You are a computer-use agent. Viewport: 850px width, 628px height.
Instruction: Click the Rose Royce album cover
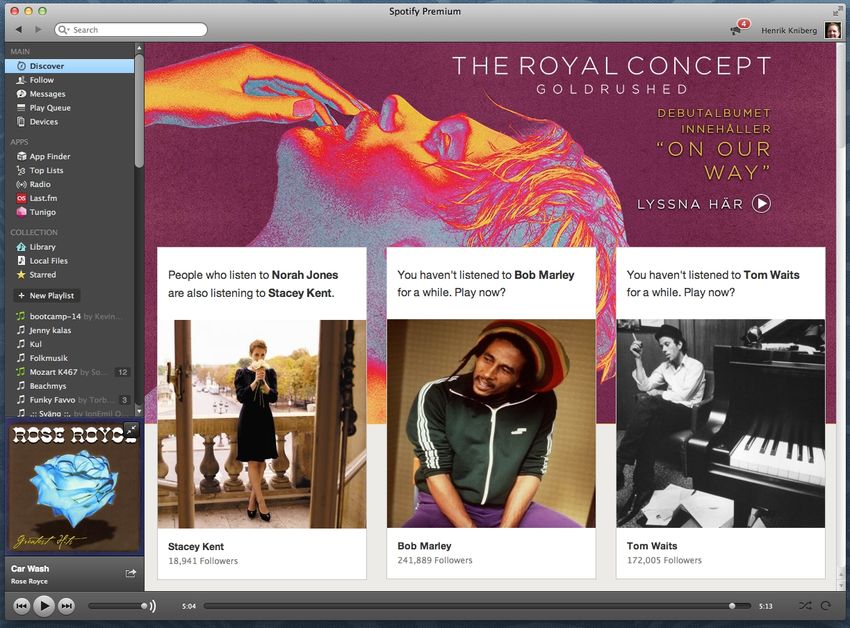click(74, 486)
